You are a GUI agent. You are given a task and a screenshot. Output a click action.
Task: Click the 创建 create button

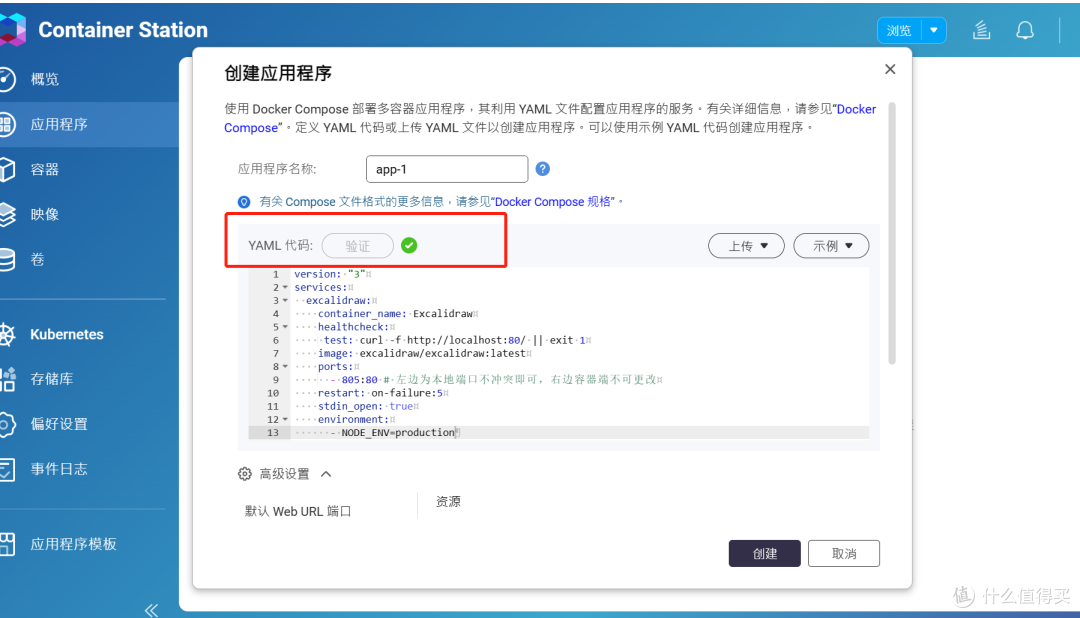click(x=765, y=553)
